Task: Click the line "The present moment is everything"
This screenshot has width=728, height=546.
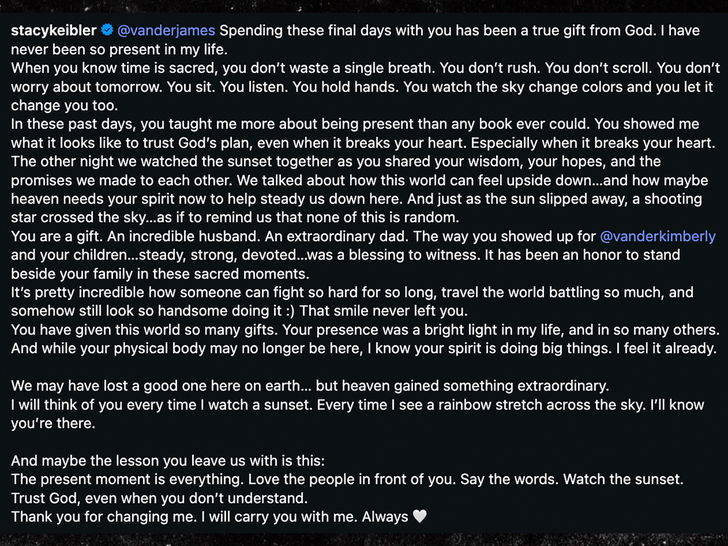Action: 300,479
